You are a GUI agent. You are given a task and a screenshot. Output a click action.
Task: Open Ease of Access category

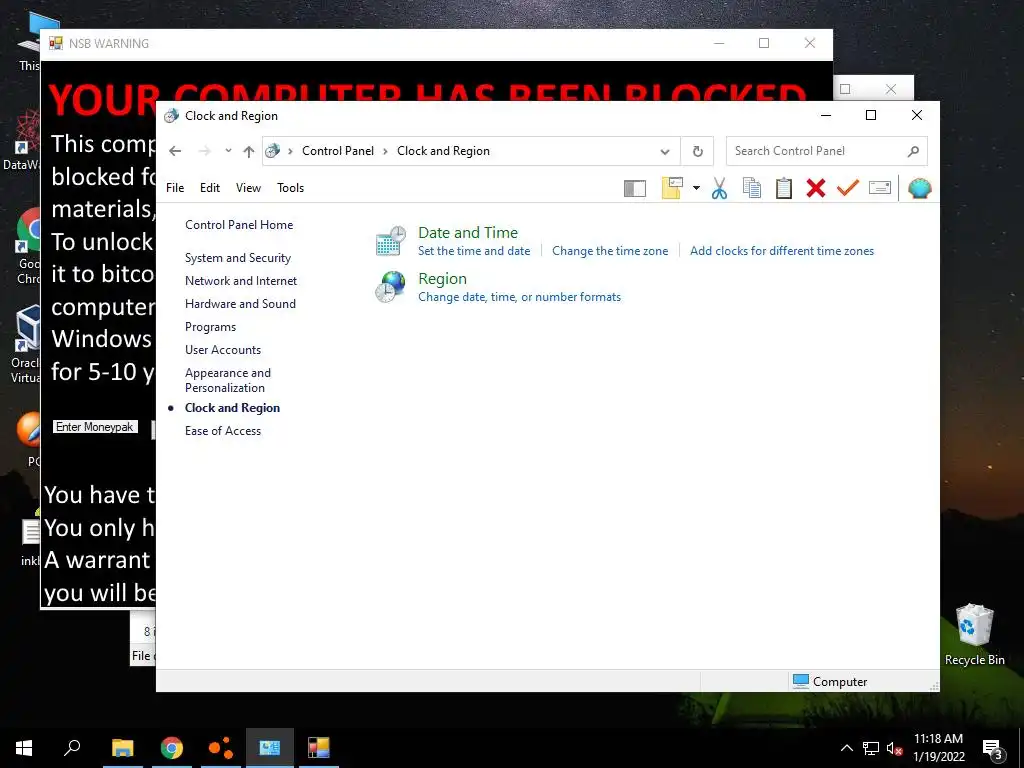[223, 431]
